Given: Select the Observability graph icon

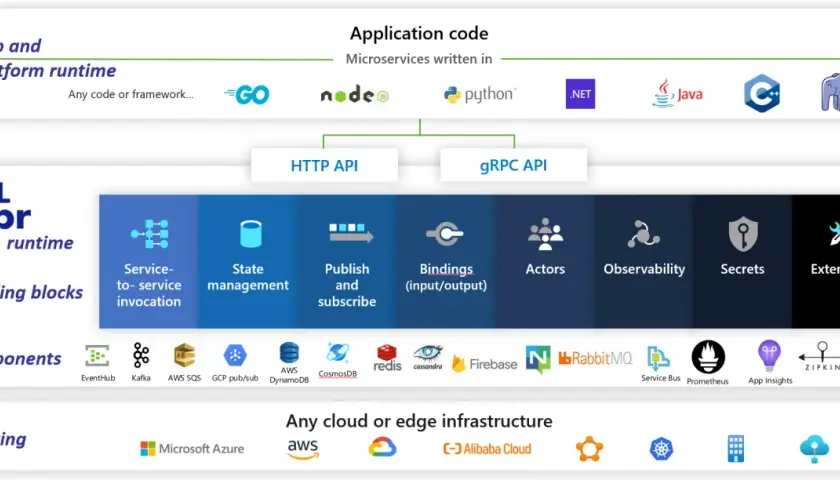Looking at the screenshot, I should 643,234.
